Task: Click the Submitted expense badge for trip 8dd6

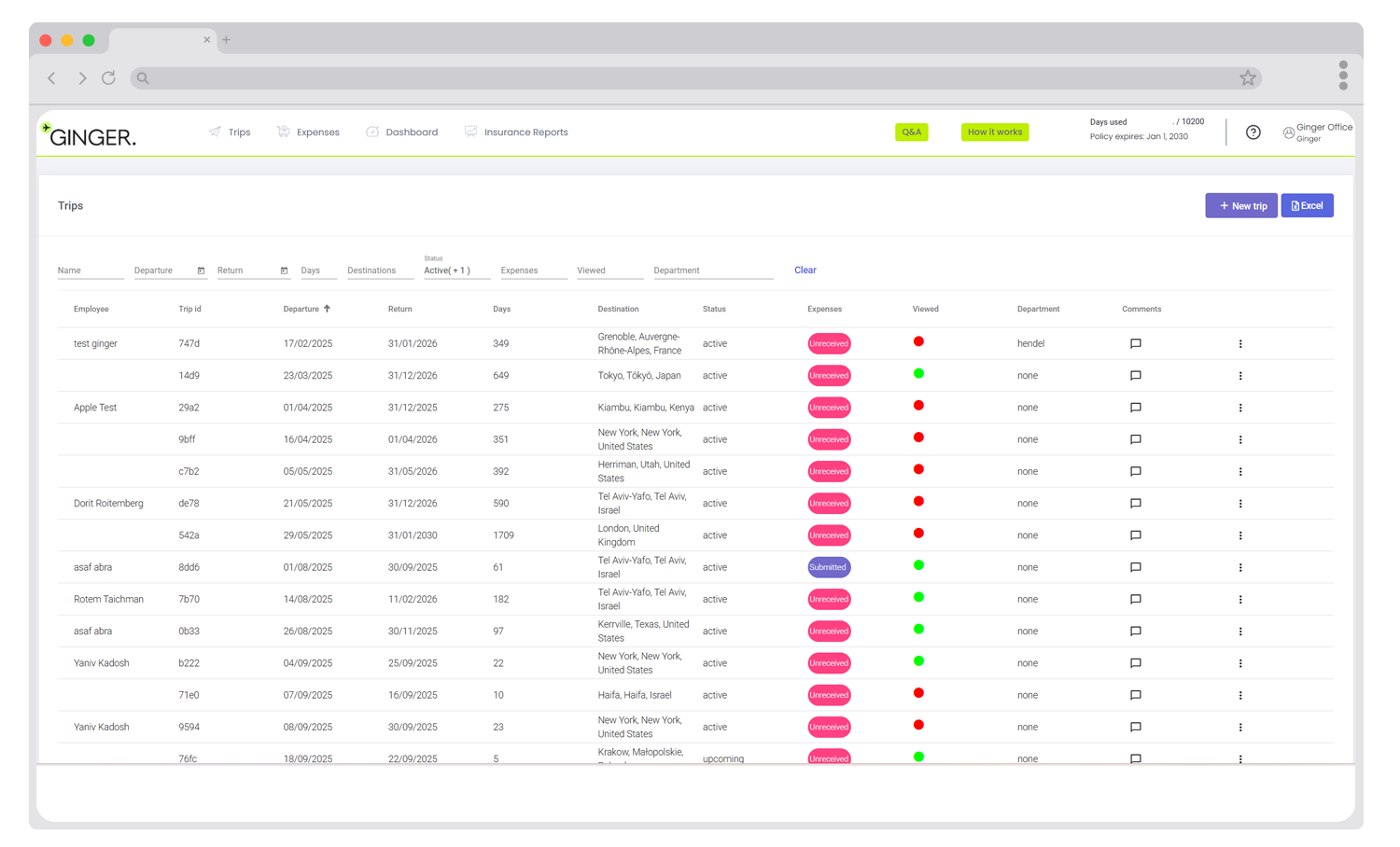Action: tap(828, 567)
